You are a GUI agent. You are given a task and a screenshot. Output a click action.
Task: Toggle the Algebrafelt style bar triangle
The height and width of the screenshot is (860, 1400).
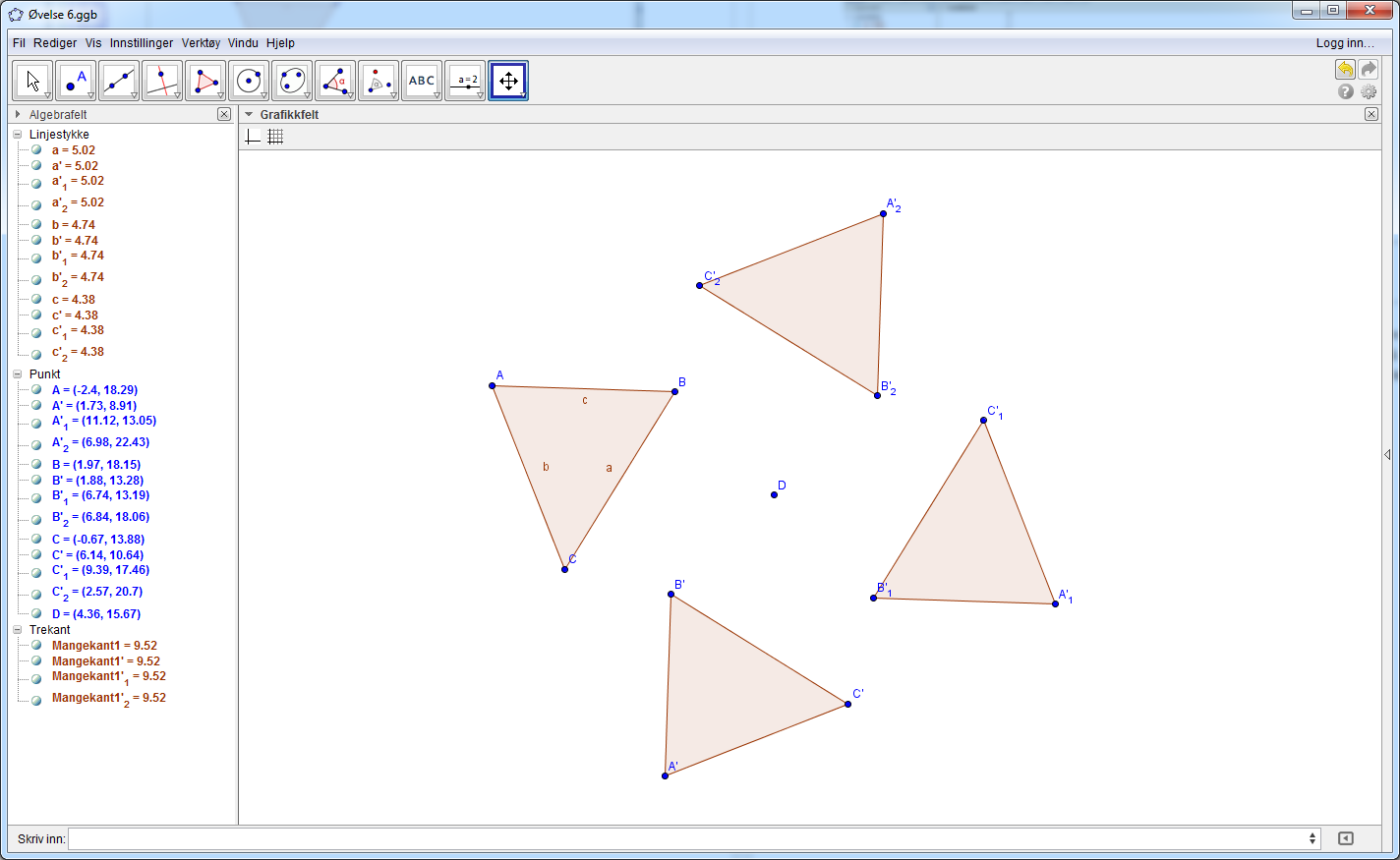pyautogui.click(x=18, y=114)
